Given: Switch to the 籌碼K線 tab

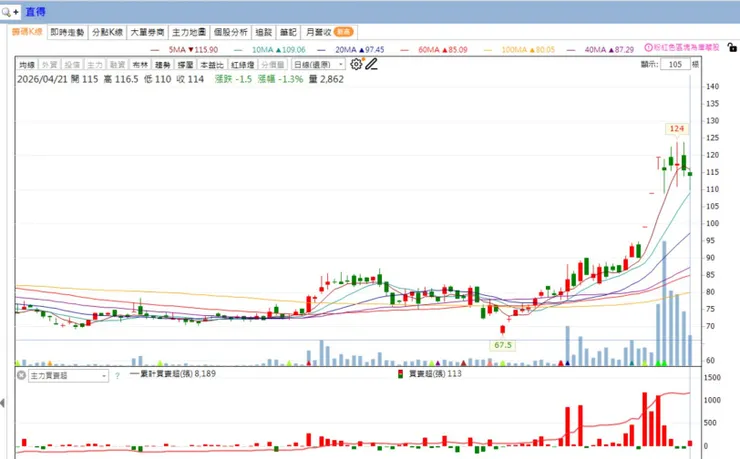Looking at the screenshot, I should click(27, 32).
